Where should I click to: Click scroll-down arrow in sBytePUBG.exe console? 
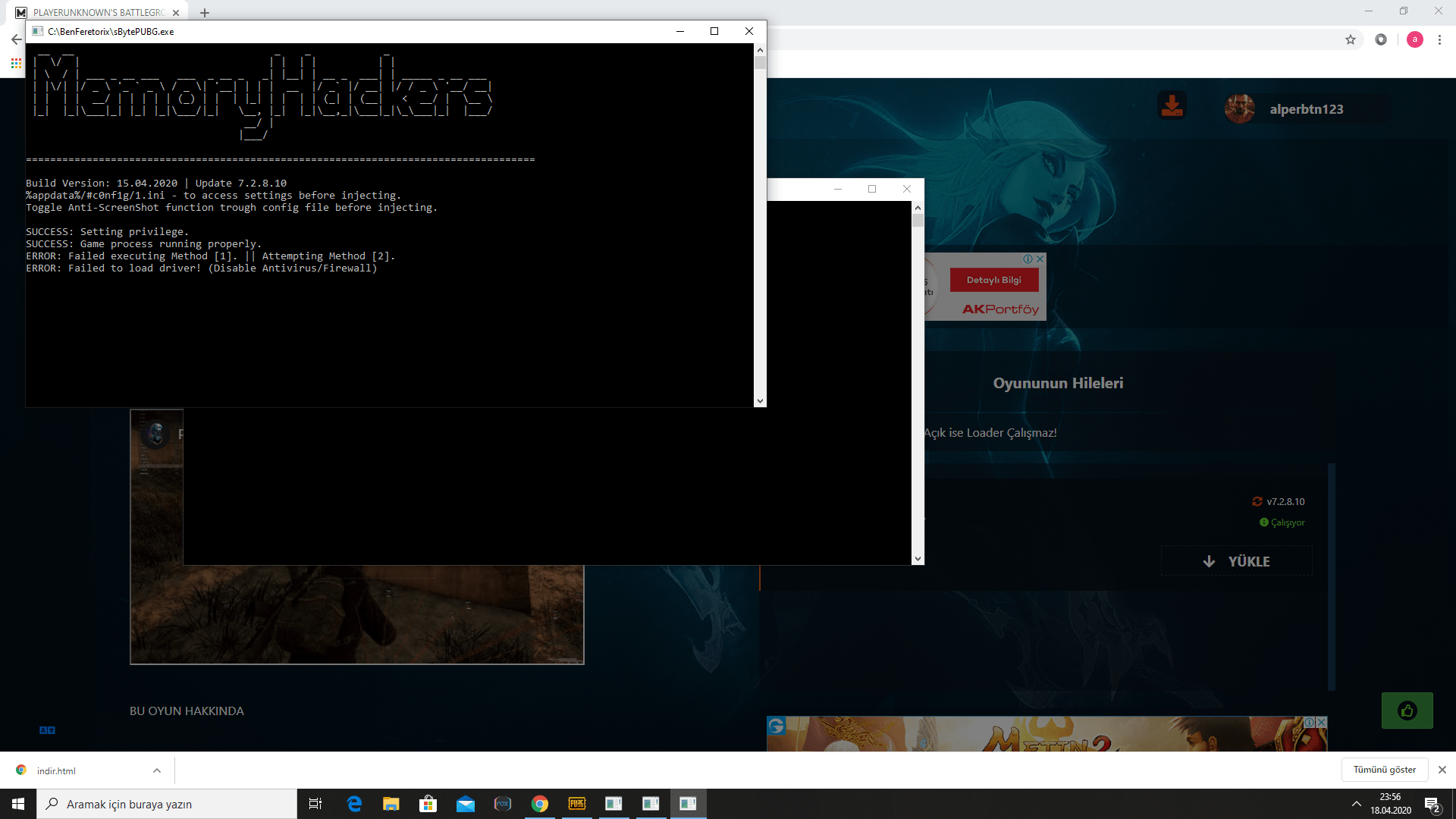(760, 401)
